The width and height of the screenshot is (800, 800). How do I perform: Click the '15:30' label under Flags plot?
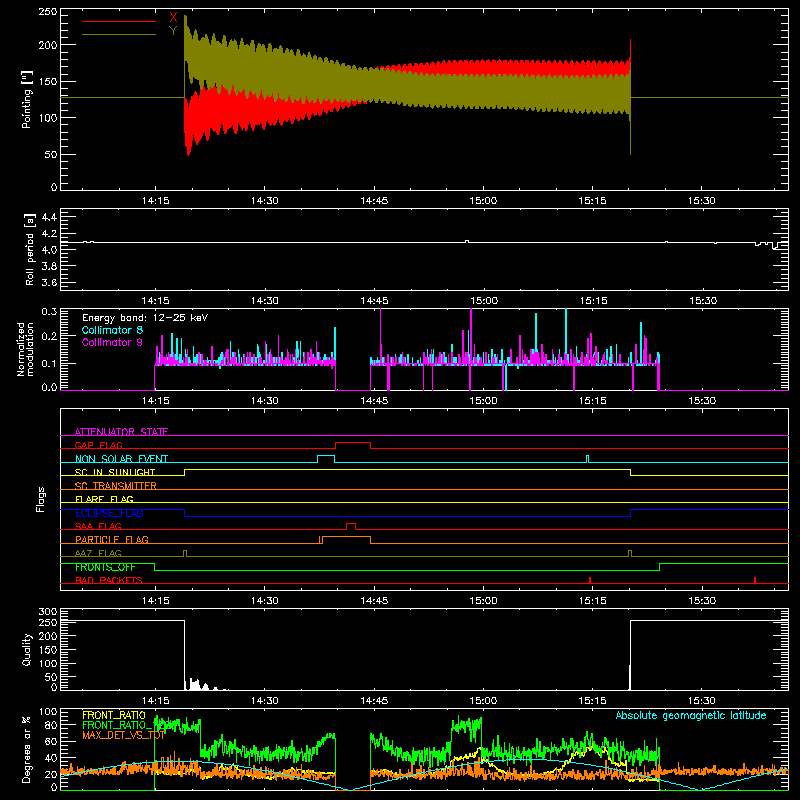[x=702, y=601]
